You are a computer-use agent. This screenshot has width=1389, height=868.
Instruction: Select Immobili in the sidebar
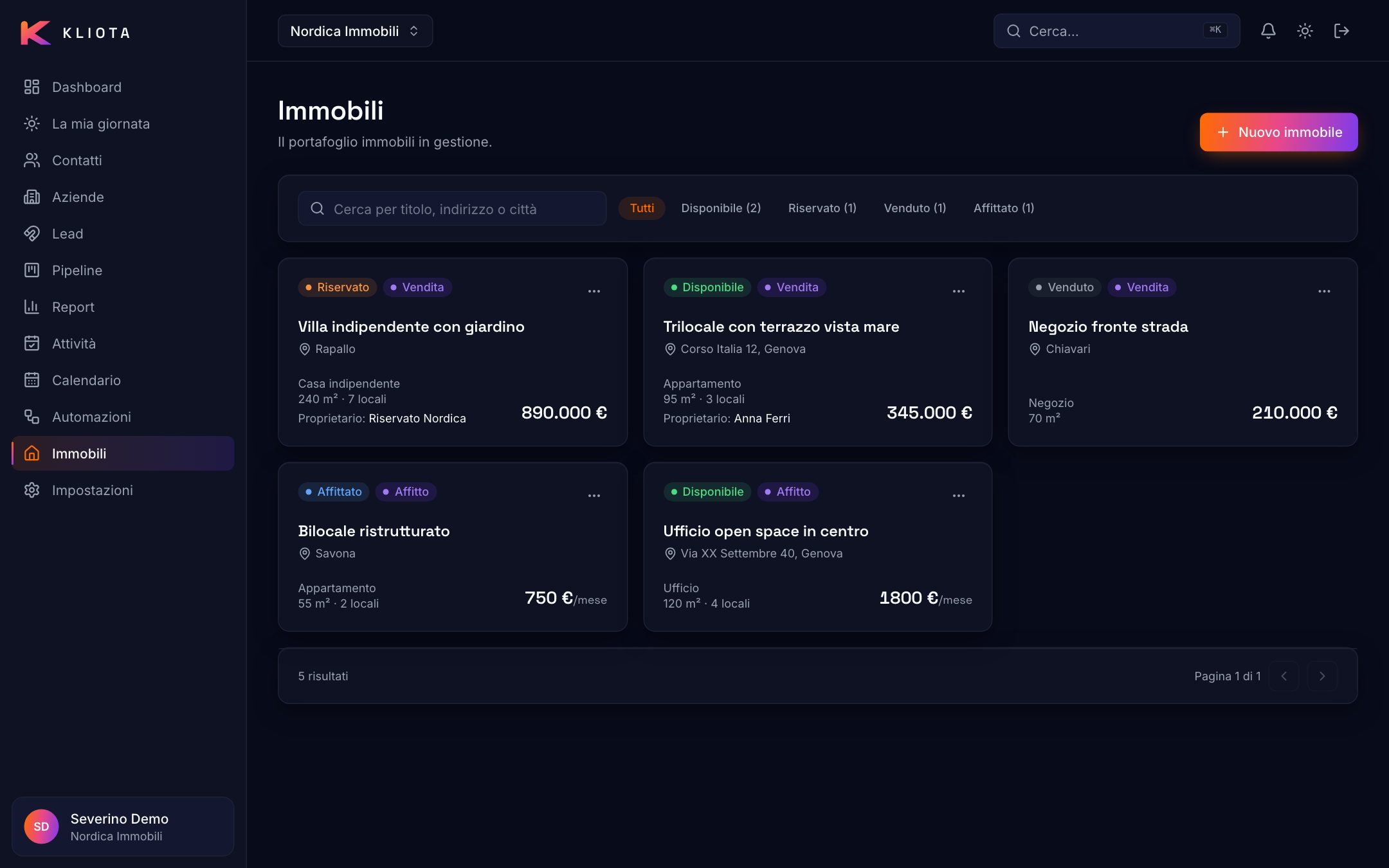tap(123, 453)
